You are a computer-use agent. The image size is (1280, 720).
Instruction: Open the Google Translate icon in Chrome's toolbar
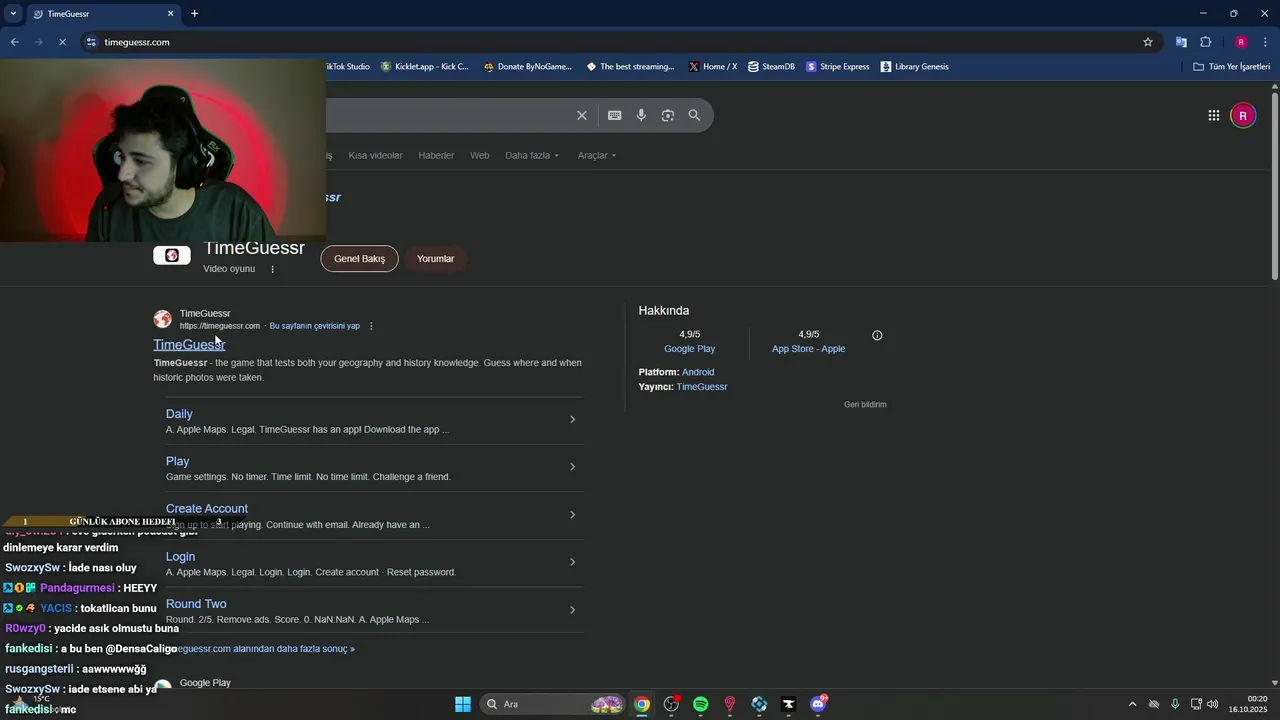coord(1181,42)
